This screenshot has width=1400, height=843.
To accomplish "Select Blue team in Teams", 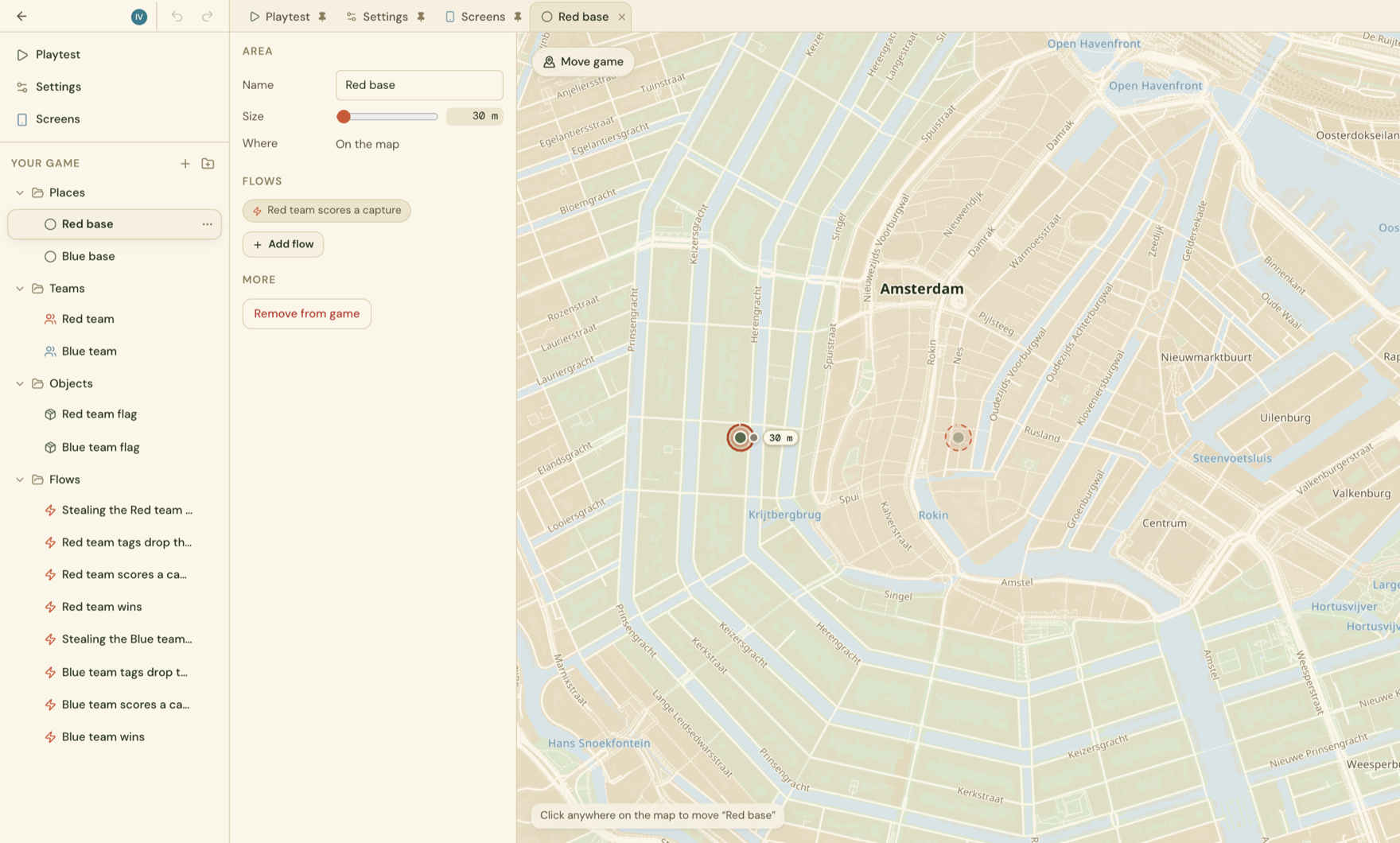I will click(x=115, y=352).
